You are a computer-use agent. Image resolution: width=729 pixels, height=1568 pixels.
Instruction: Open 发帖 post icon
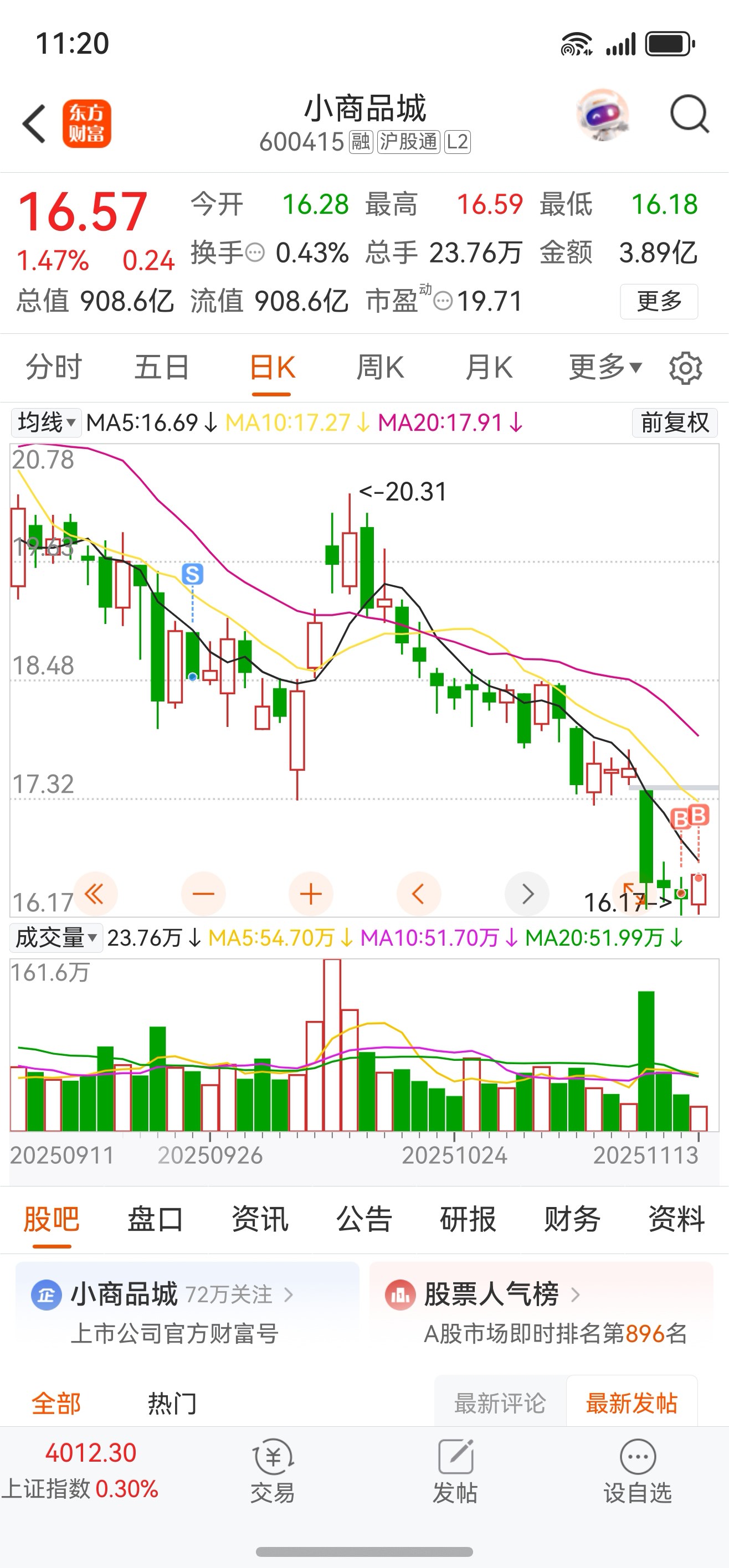[455, 1470]
